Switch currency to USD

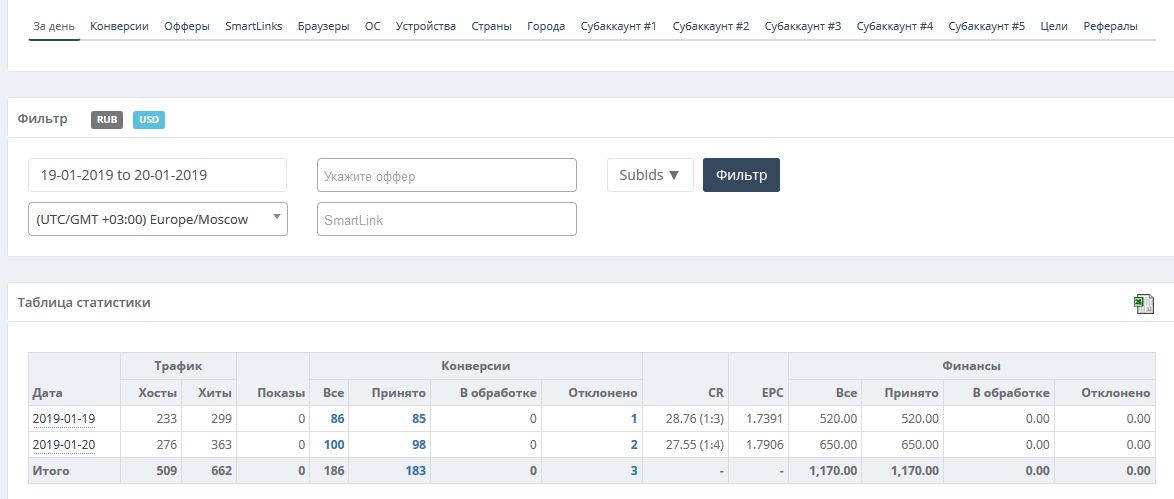click(x=149, y=120)
